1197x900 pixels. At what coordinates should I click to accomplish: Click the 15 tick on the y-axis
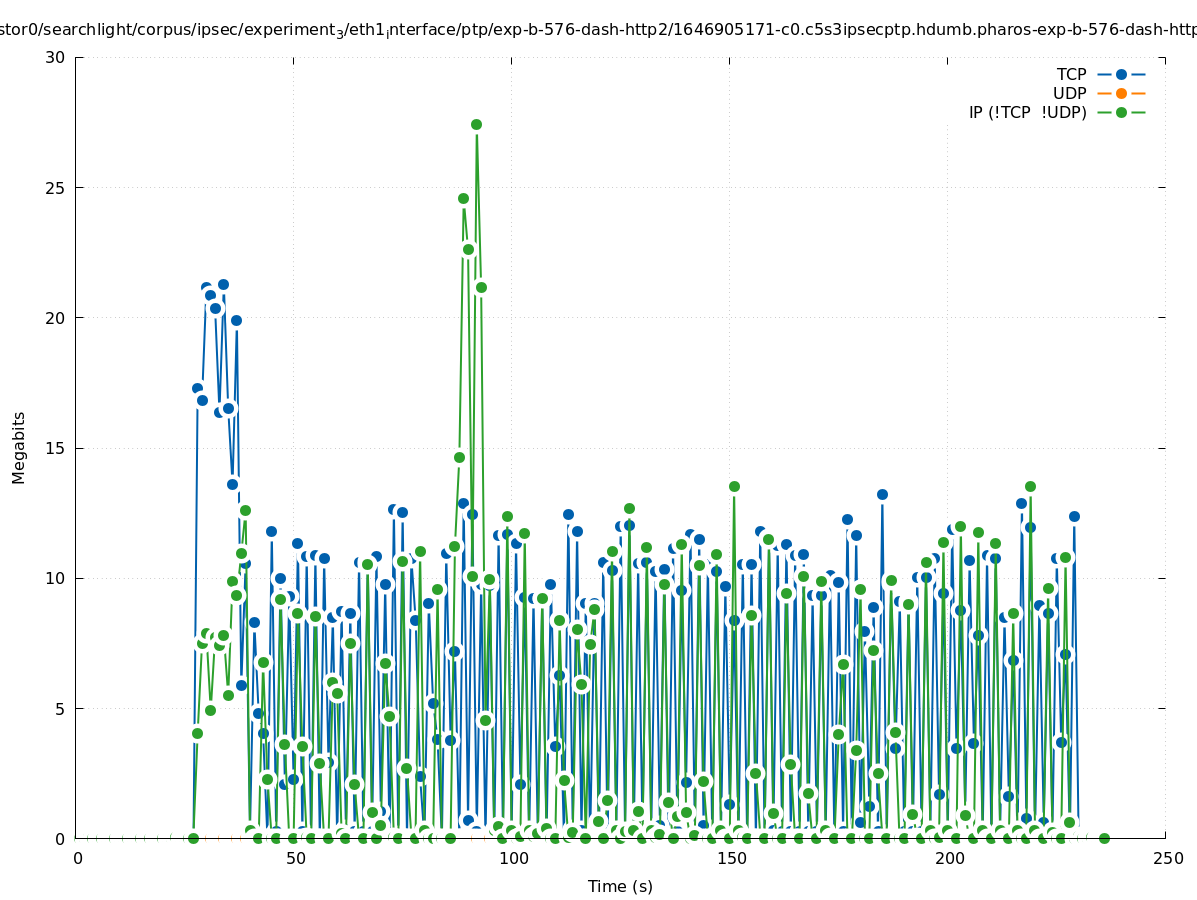(x=55, y=448)
